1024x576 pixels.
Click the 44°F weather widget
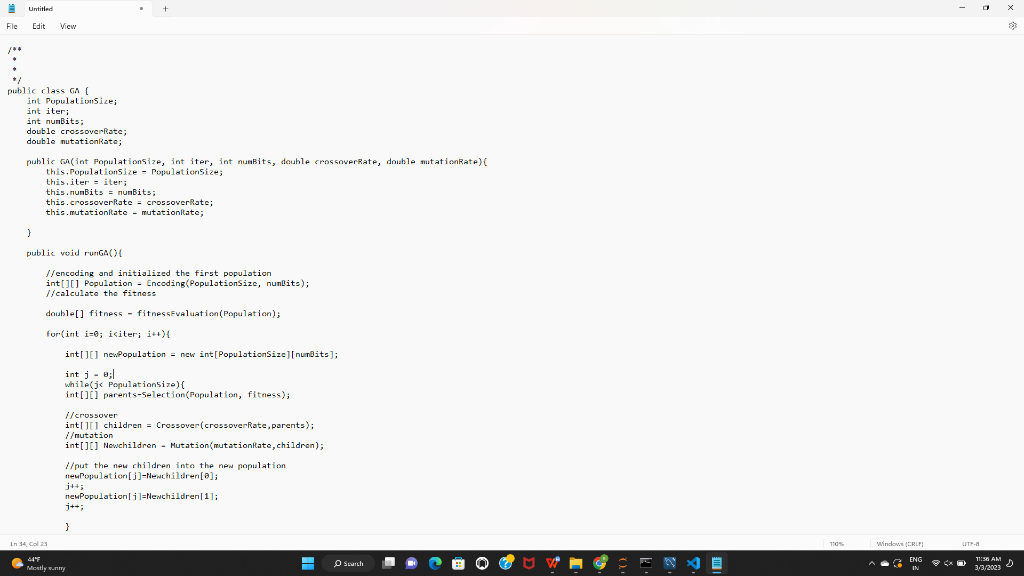click(x=30, y=563)
